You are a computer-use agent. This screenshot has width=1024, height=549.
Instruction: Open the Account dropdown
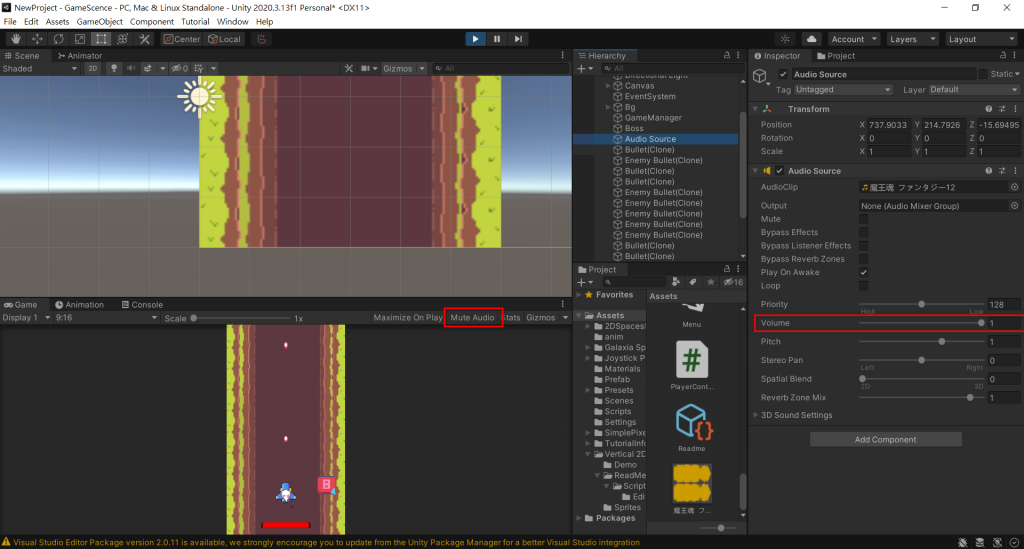854,39
